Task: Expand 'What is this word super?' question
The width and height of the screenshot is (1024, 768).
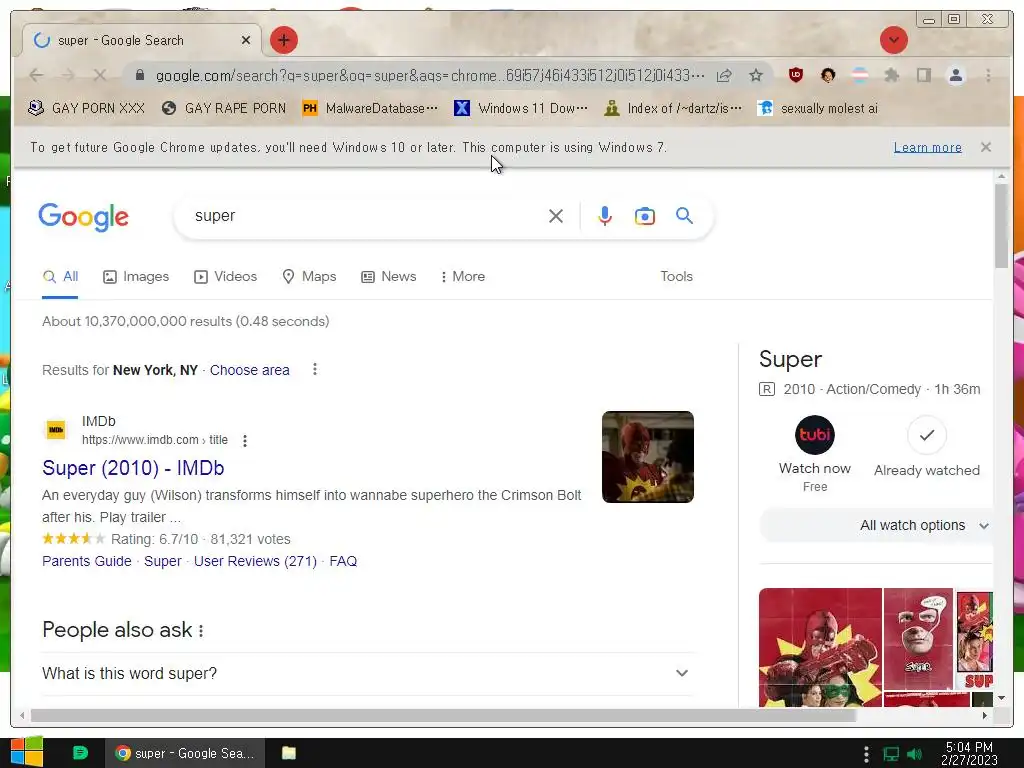Action: (367, 673)
